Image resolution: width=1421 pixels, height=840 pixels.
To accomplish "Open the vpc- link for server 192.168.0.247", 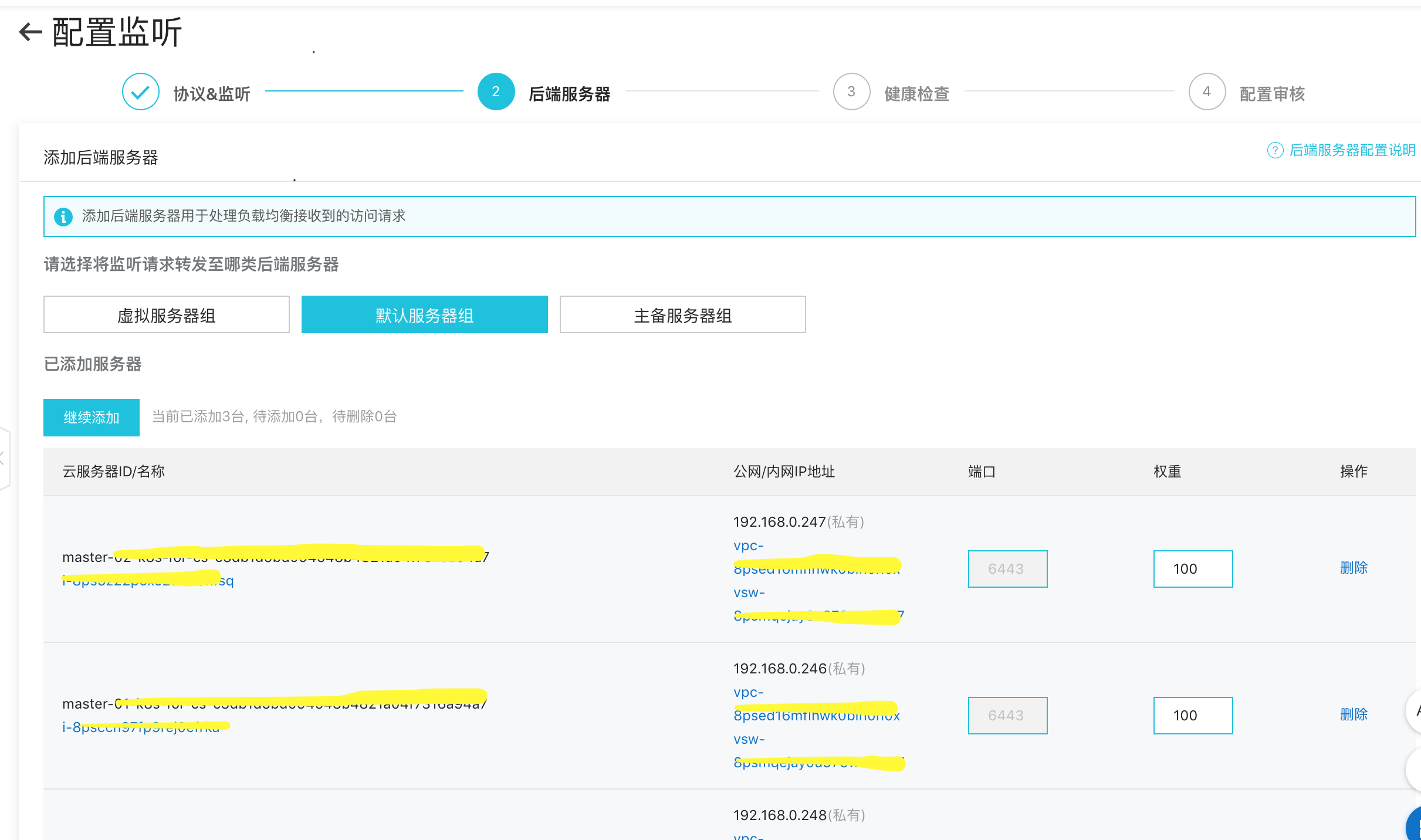I will 817,557.
